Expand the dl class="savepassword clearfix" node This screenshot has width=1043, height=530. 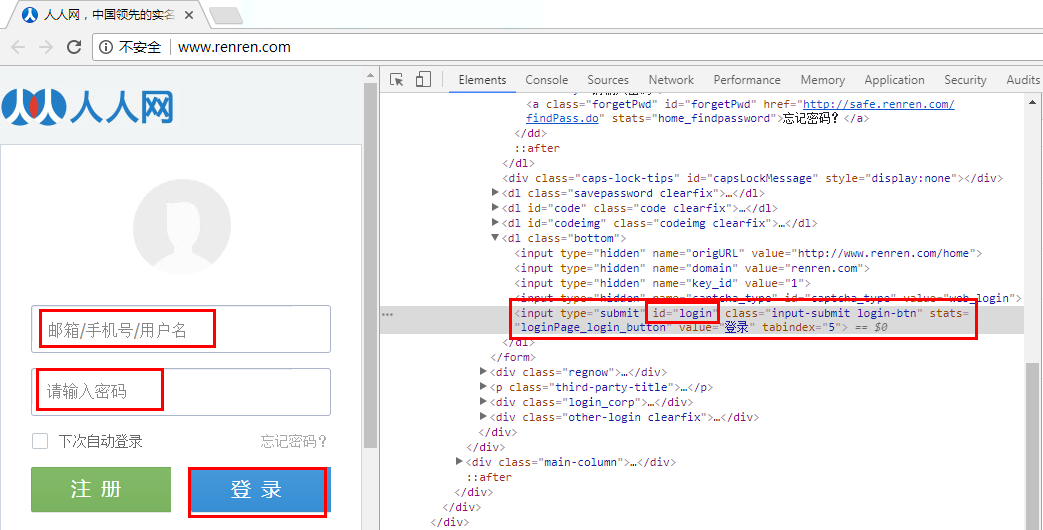click(495, 193)
